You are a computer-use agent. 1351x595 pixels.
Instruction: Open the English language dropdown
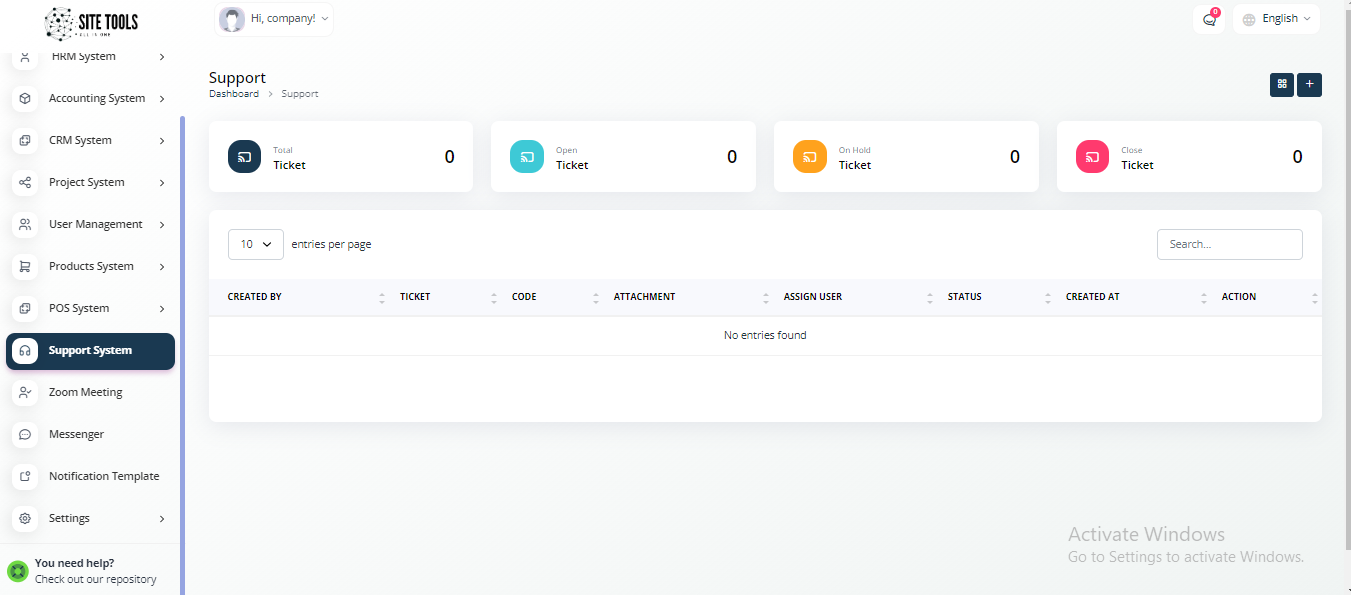pos(1276,19)
